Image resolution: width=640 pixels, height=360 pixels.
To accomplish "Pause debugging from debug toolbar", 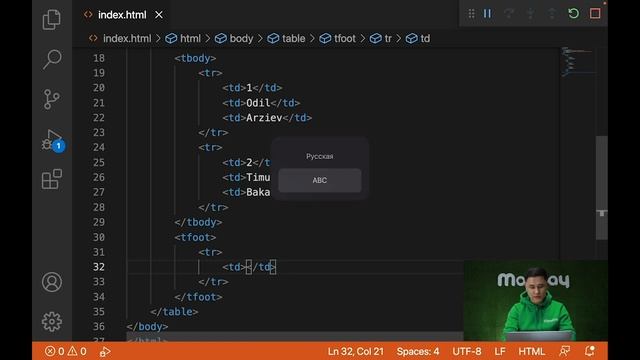I will (x=487, y=13).
